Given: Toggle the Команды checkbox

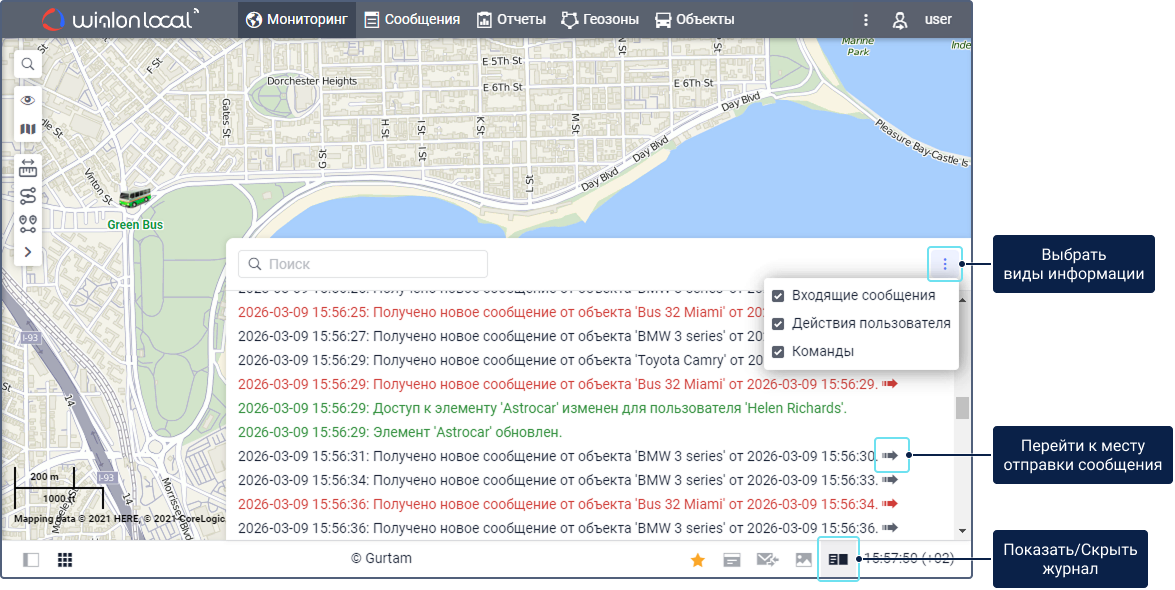Looking at the screenshot, I should 778,352.
